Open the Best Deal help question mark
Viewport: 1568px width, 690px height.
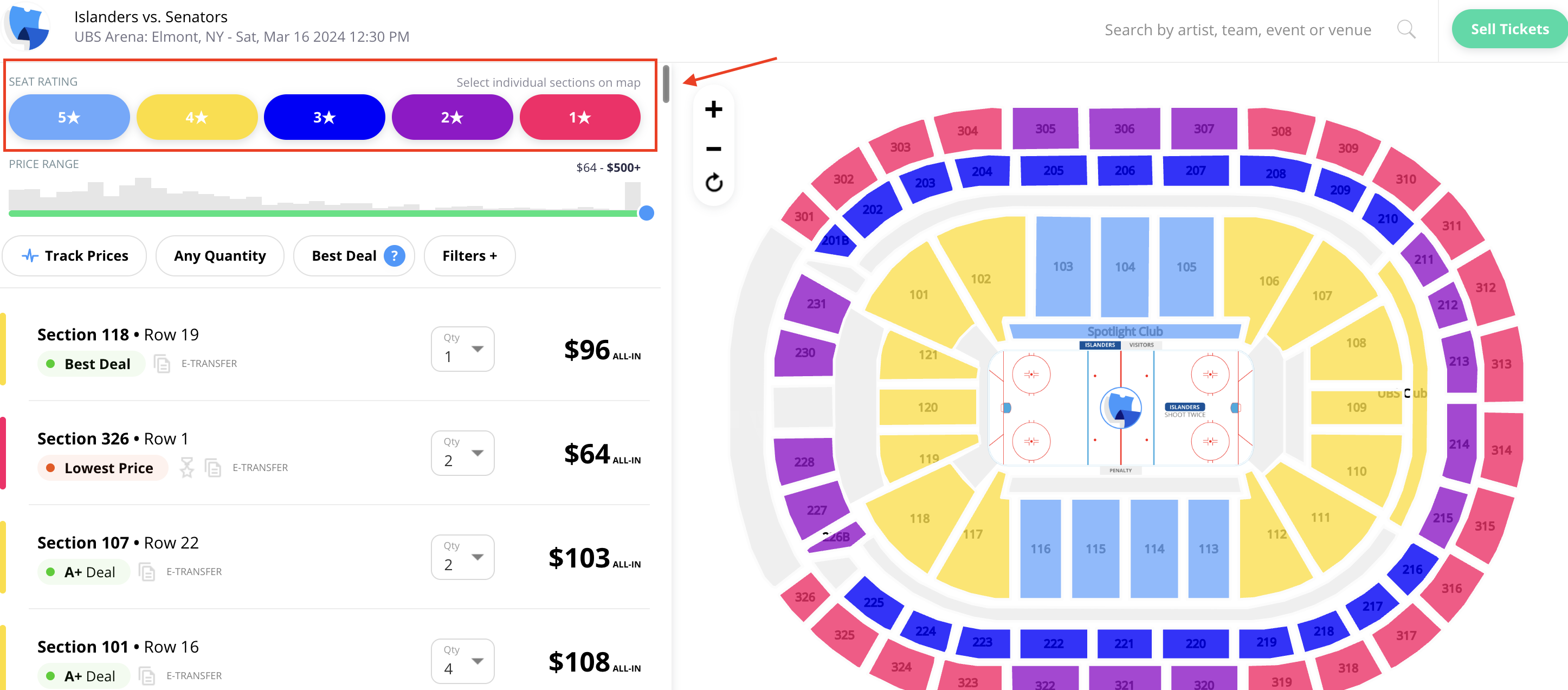[395, 255]
